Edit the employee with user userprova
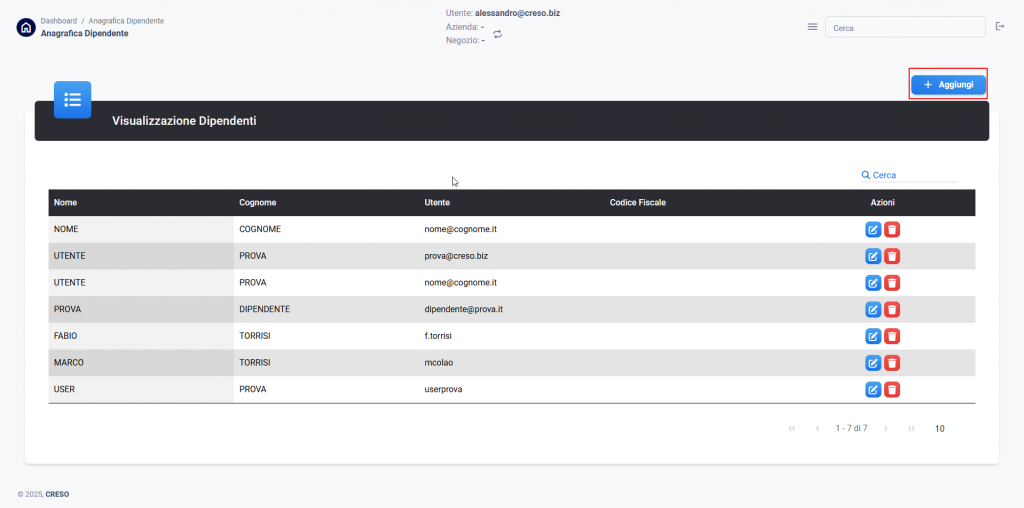The width and height of the screenshot is (1024, 508). [x=873, y=389]
